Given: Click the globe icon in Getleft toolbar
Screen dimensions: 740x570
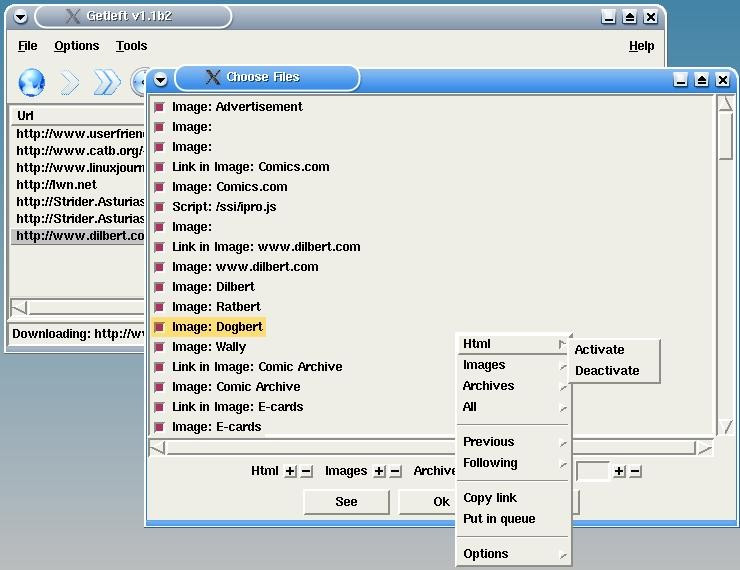Looking at the screenshot, I should [x=32, y=82].
